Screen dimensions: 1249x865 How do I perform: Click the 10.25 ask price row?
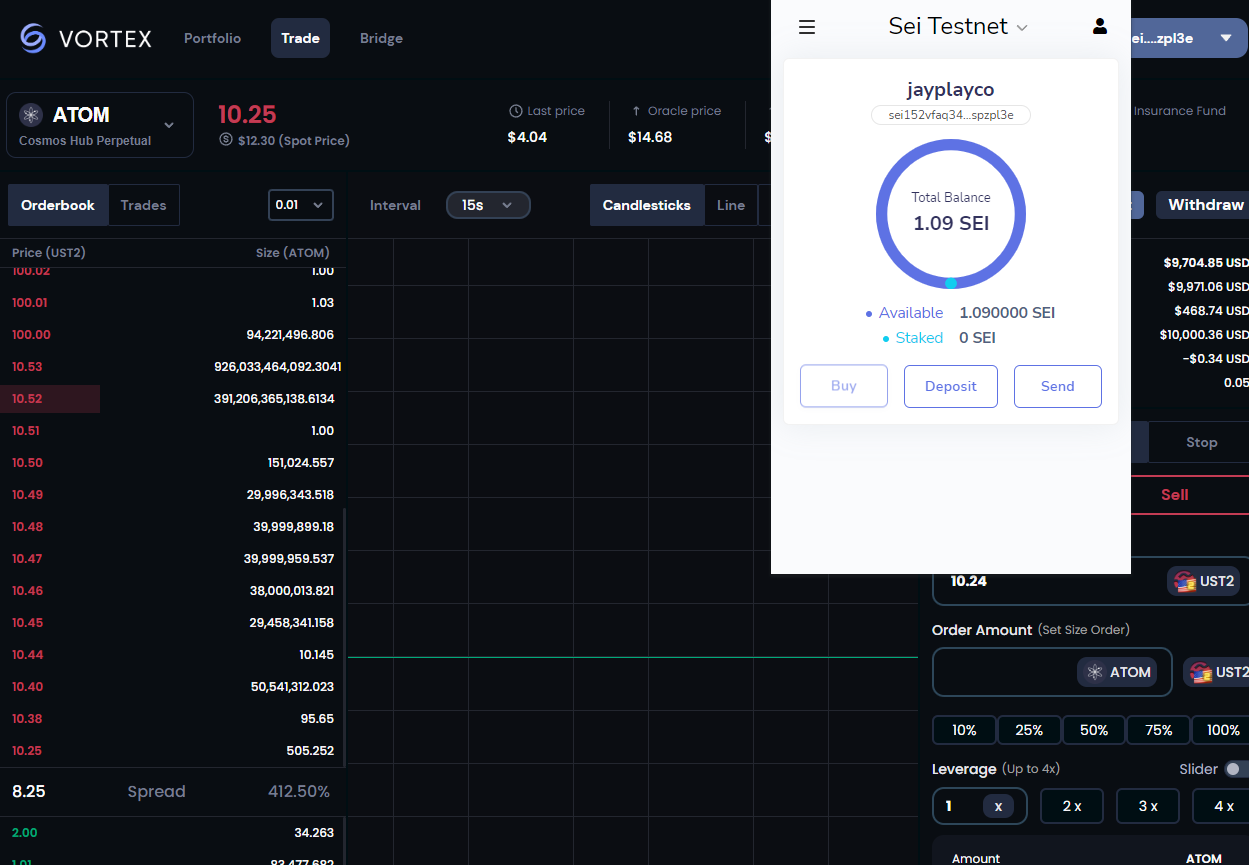click(173, 751)
